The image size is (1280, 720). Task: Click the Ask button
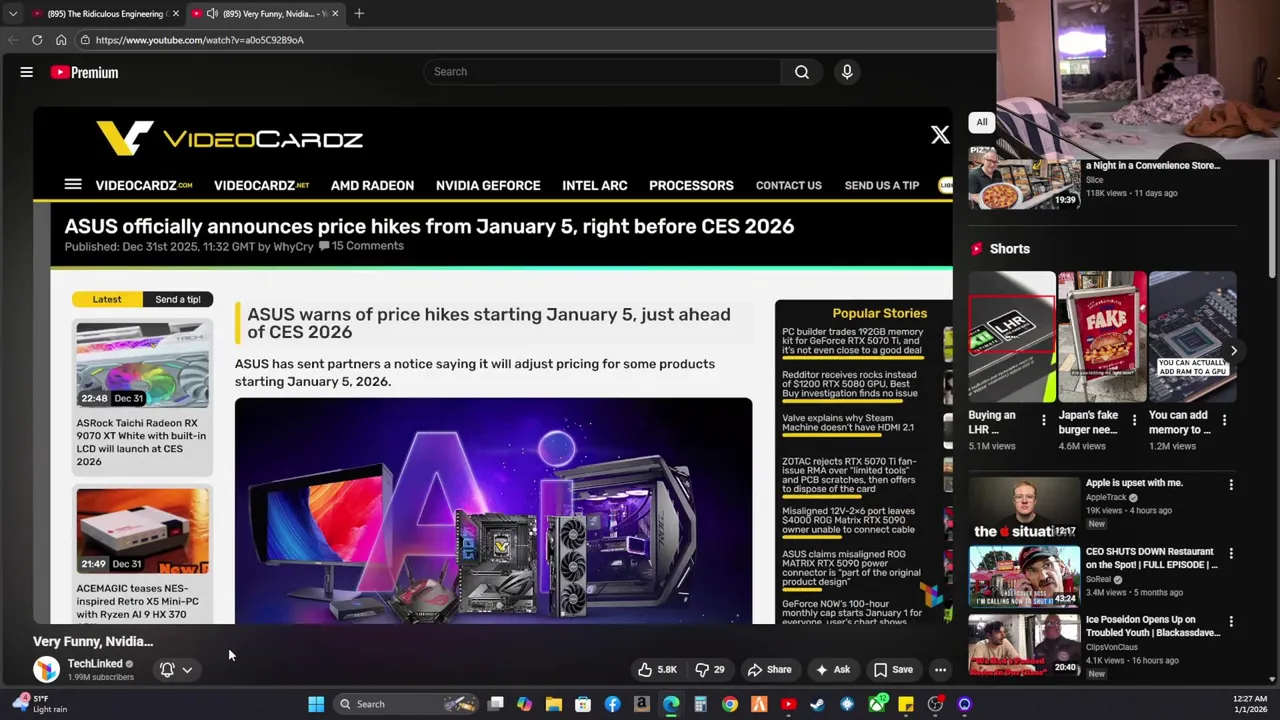(833, 670)
